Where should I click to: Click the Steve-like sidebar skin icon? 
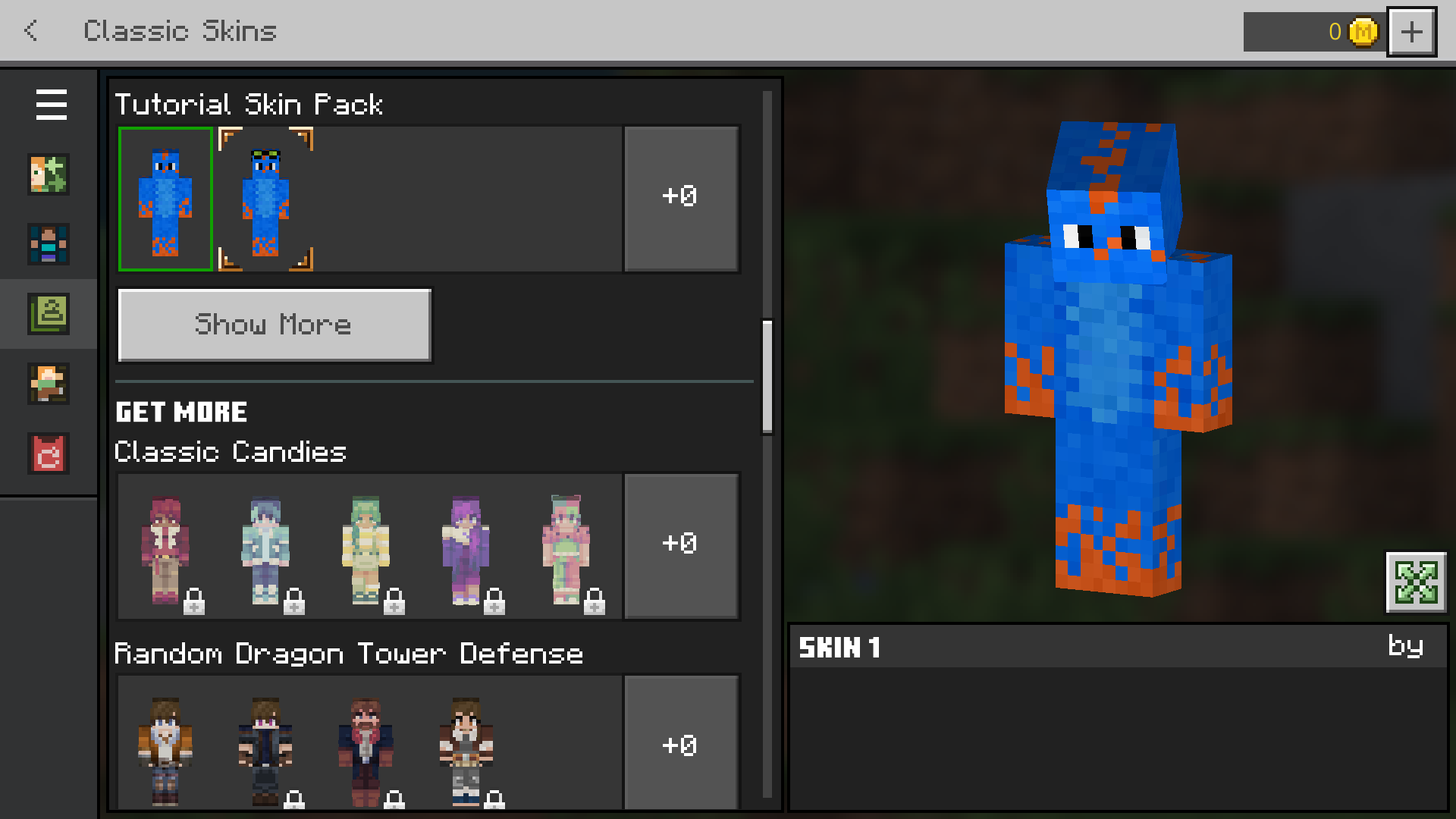51,244
